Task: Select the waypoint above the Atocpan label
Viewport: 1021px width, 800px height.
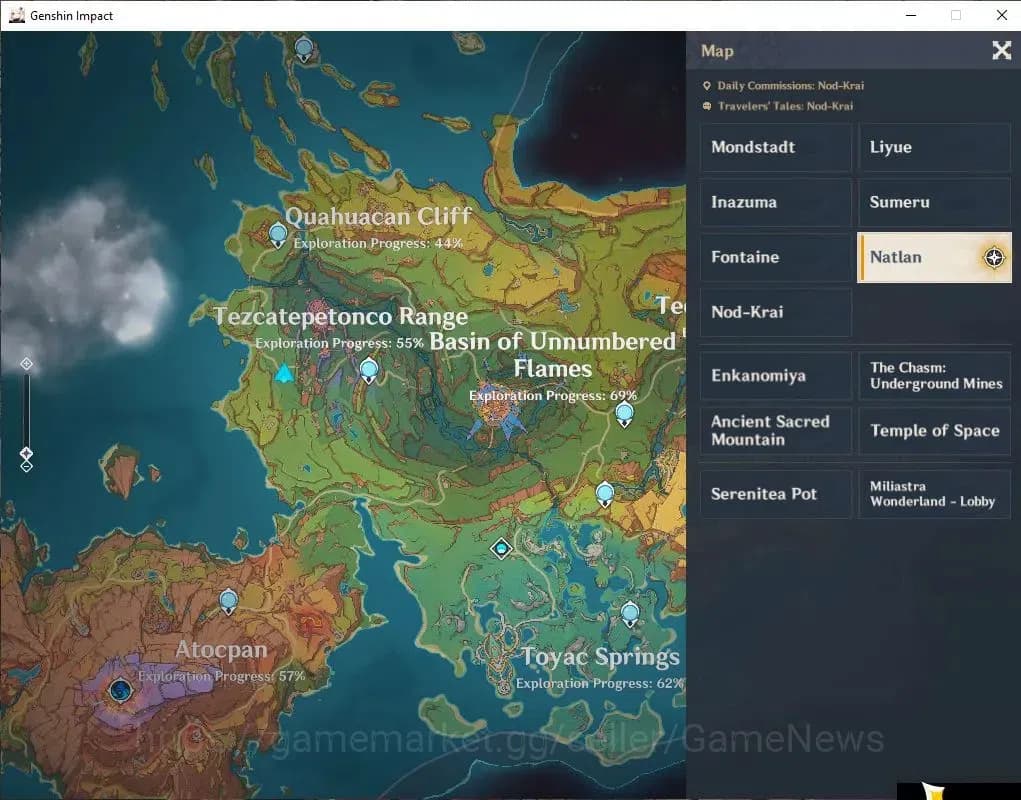Action: tap(228, 601)
